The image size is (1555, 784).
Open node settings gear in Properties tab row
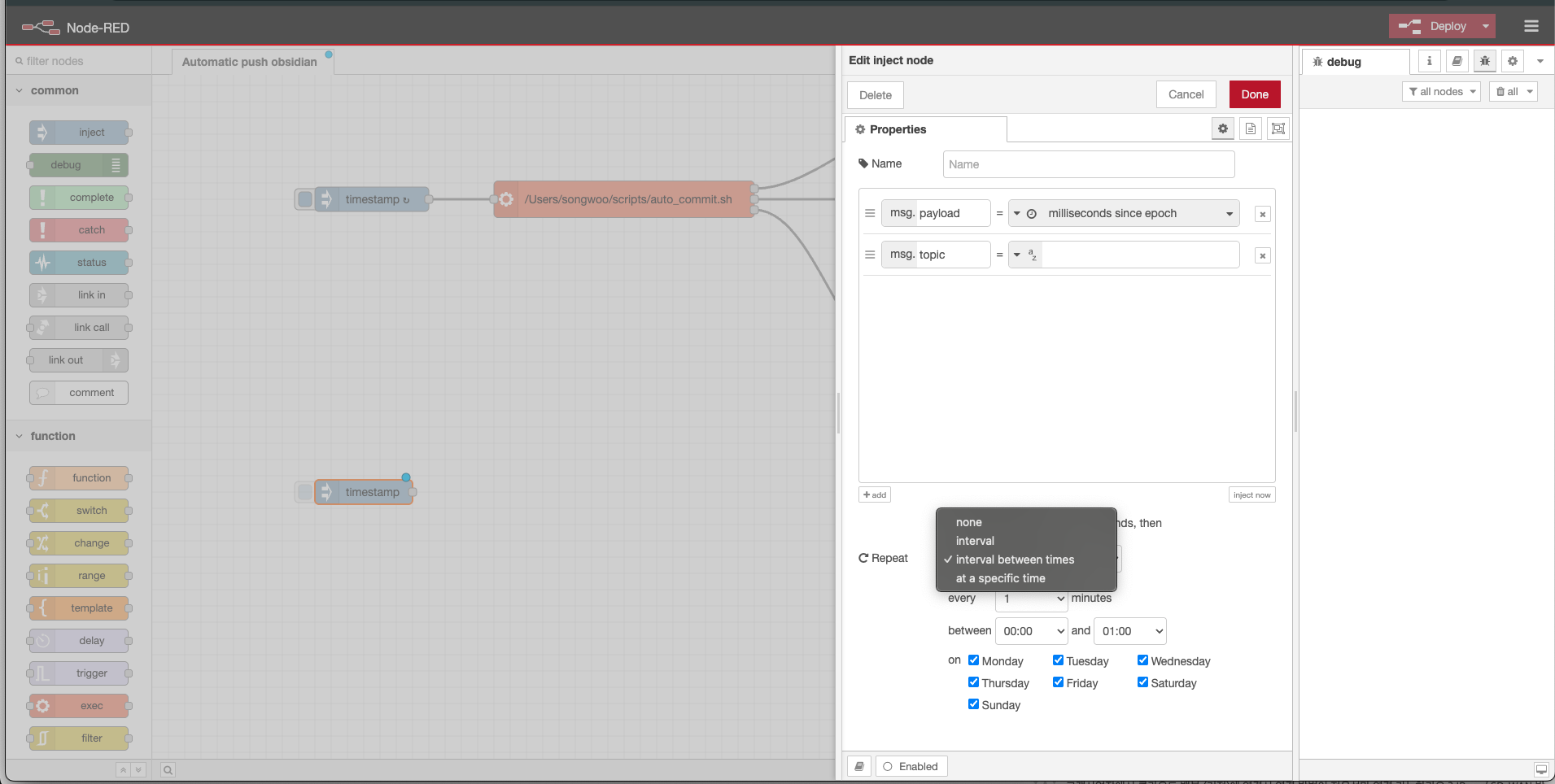coord(1223,128)
